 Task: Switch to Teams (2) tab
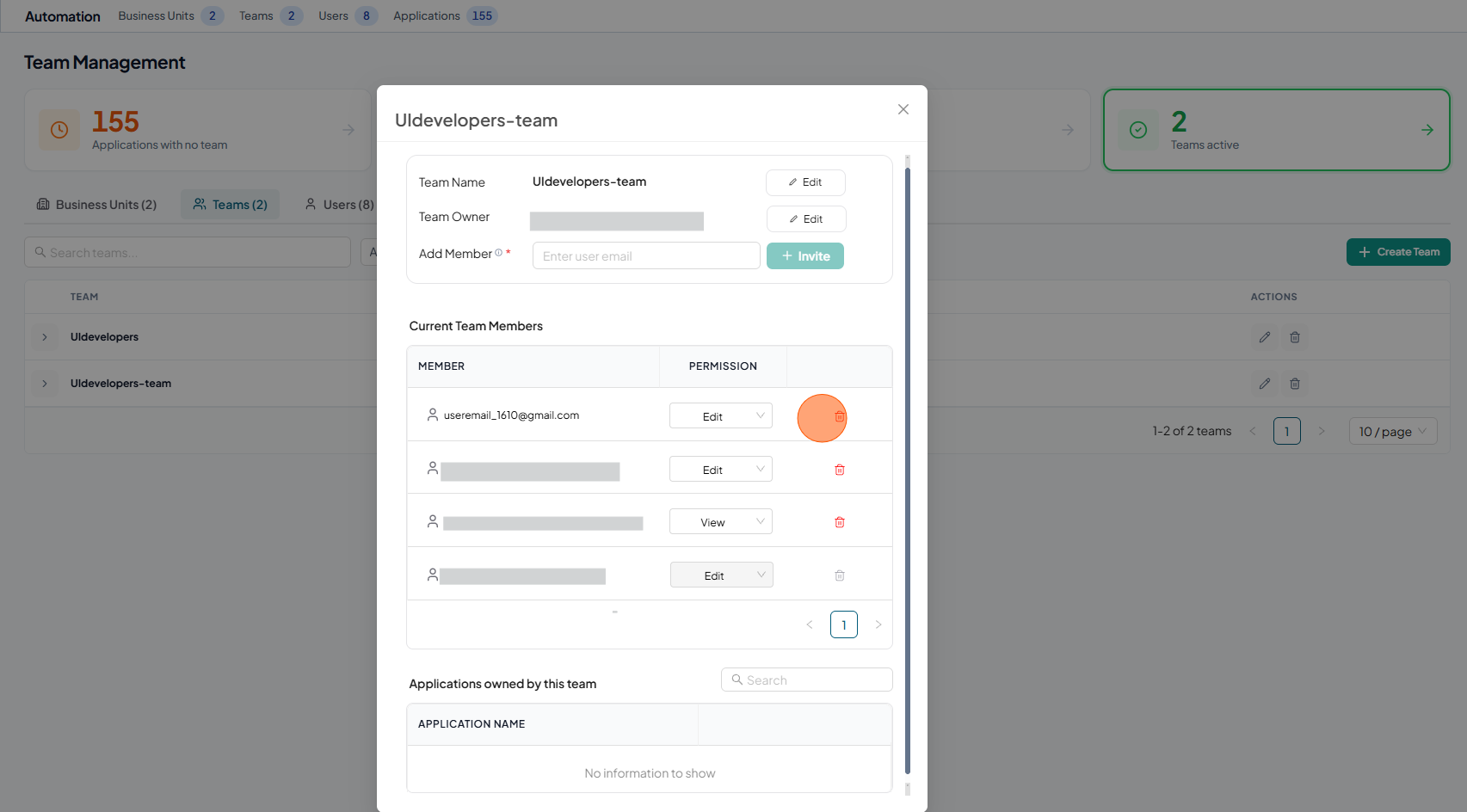click(230, 204)
